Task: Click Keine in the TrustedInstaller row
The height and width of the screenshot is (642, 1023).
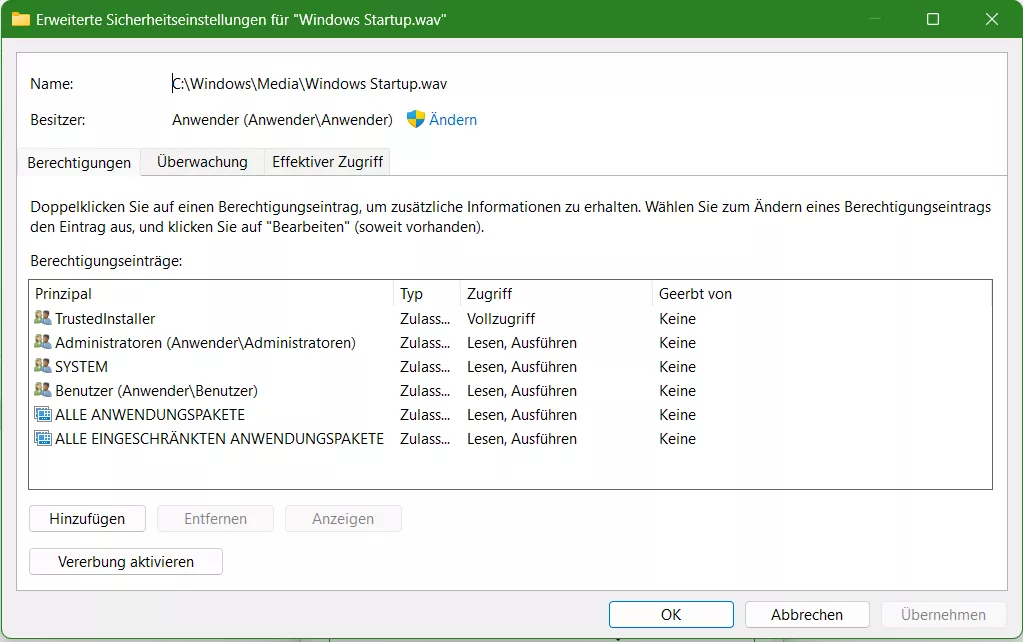Action: tap(677, 318)
